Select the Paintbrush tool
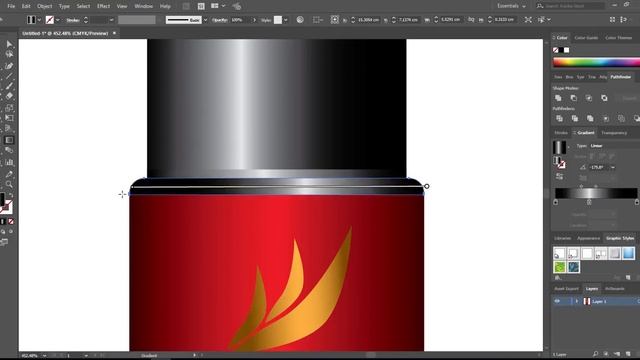Image resolution: width=640 pixels, height=360 pixels. point(9,86)
